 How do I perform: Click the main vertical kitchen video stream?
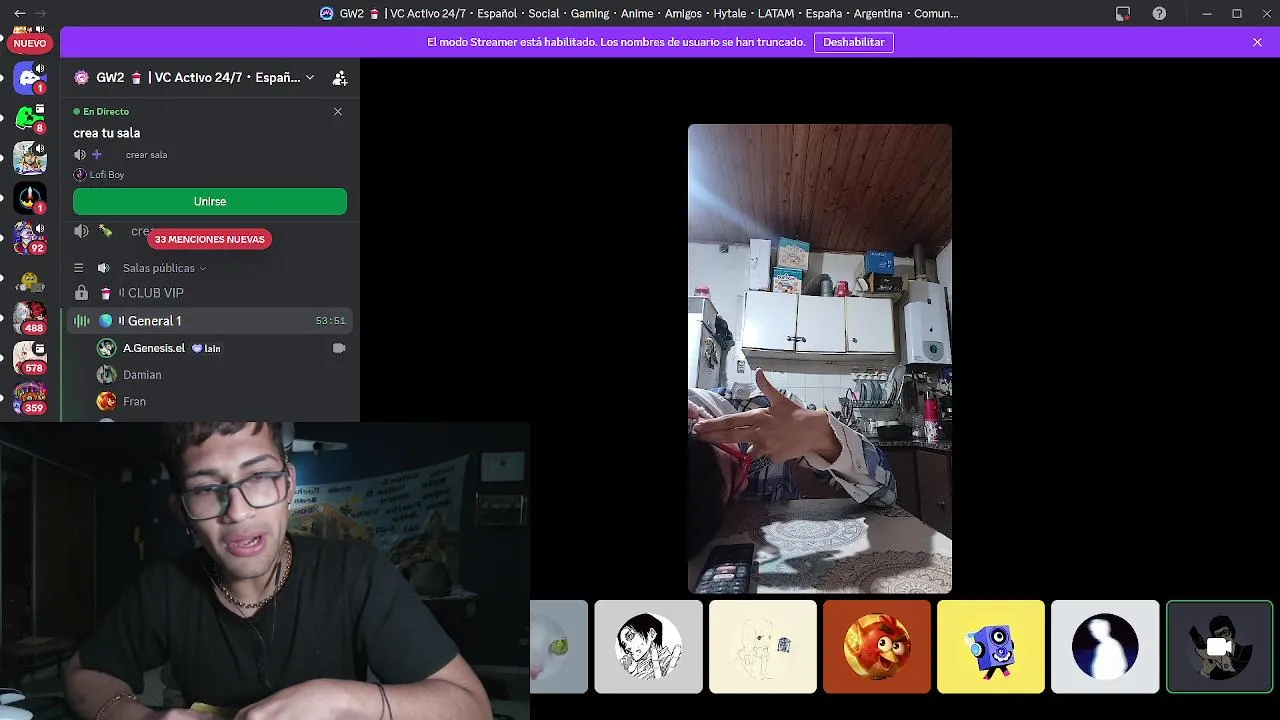[x=820, y=359]
